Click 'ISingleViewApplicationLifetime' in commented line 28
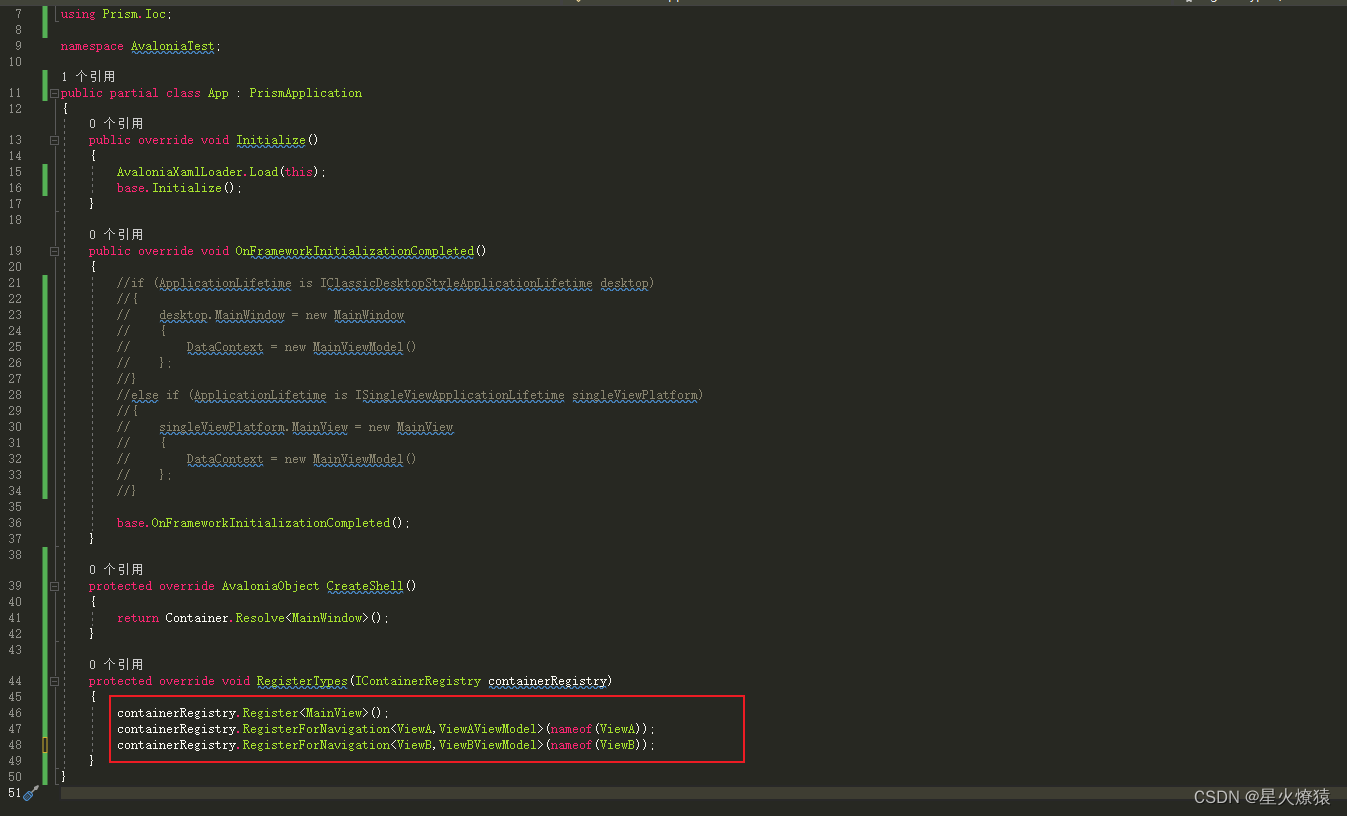 click(x=459, y=395)
